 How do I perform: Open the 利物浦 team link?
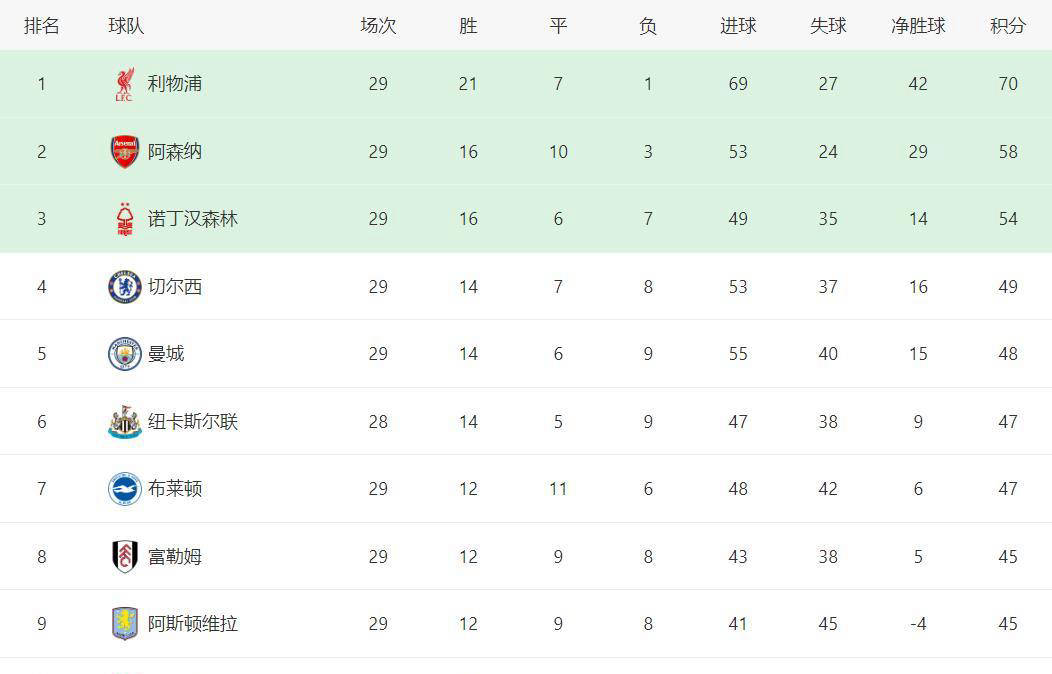pyautogui.click(x=175, y=84)
